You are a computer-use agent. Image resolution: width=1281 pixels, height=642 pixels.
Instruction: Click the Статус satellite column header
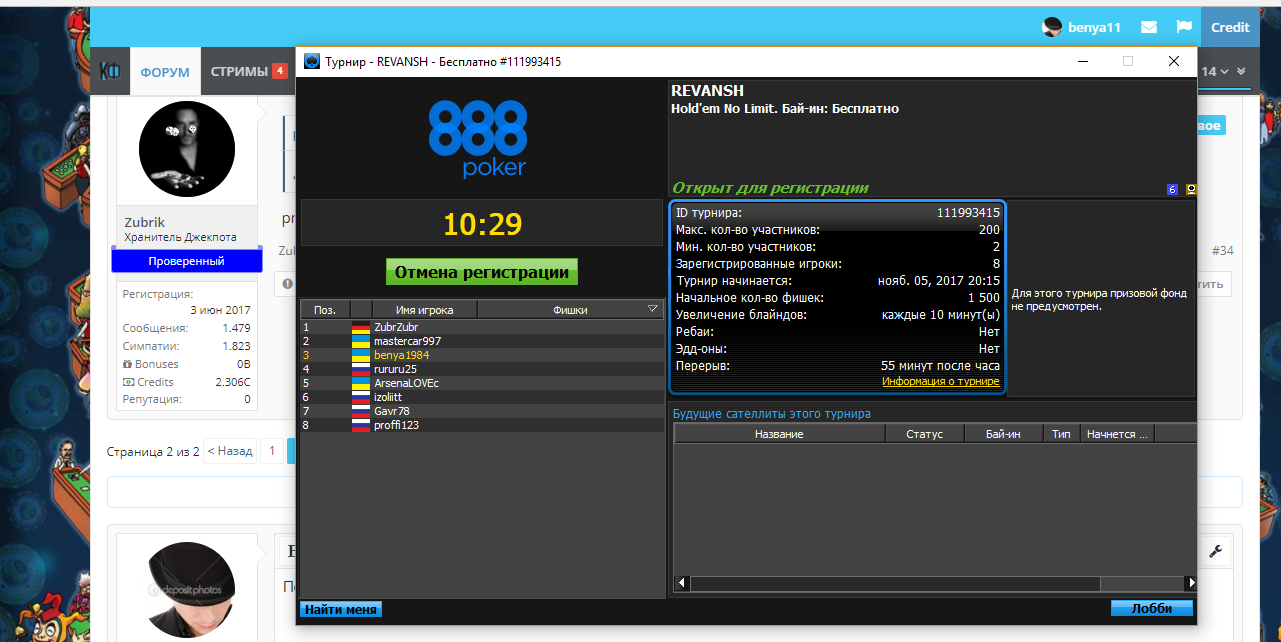click(x=925, y=434)
